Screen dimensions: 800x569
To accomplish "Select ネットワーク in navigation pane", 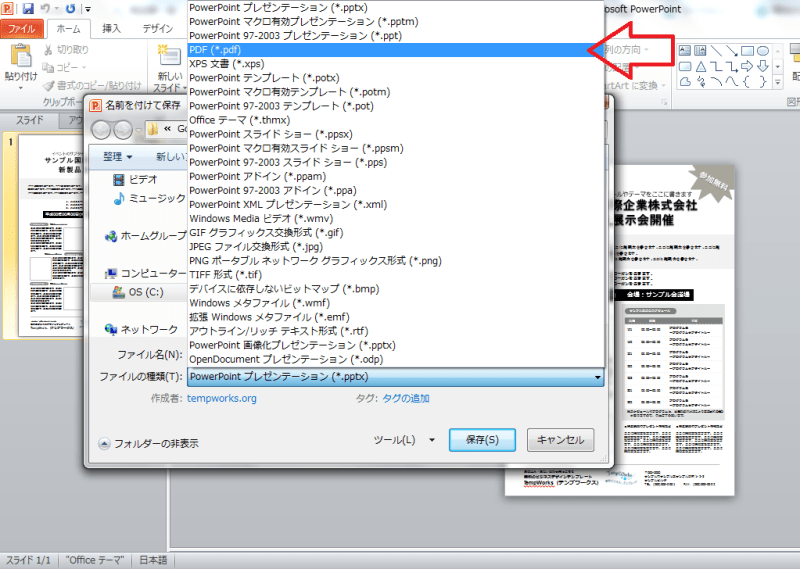I will click(141, 330).
